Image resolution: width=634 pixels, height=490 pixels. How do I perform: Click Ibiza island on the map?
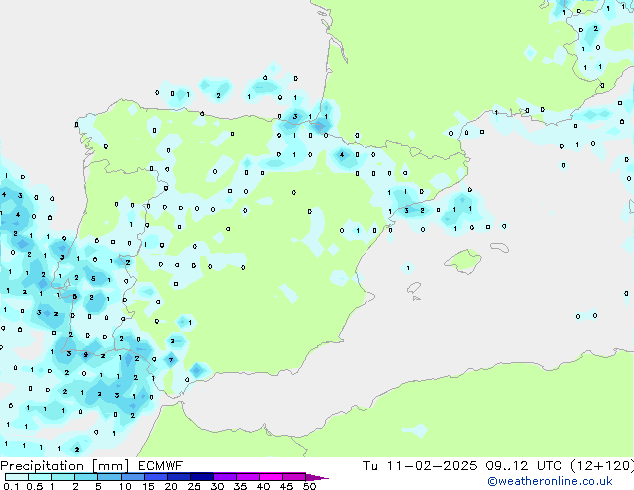[x=414, y=288]
